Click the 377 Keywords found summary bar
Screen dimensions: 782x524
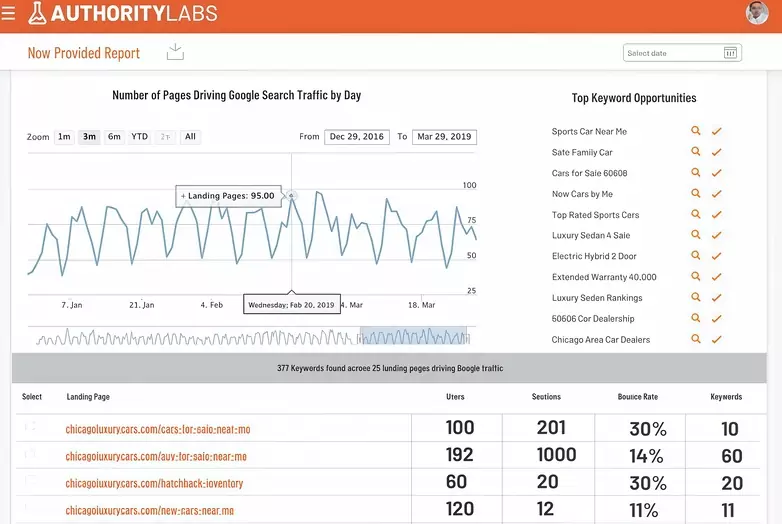[x=389, y=368]
